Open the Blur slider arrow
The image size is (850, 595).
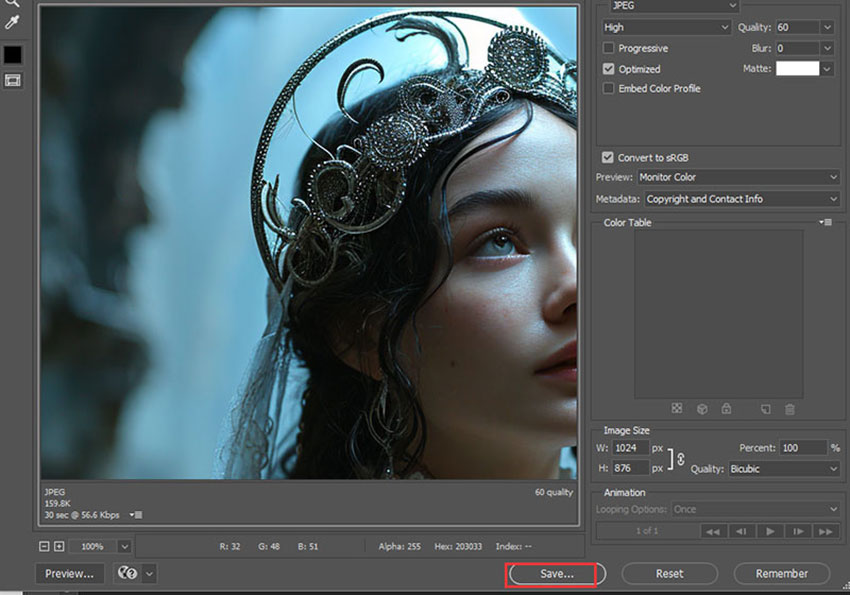827,48
